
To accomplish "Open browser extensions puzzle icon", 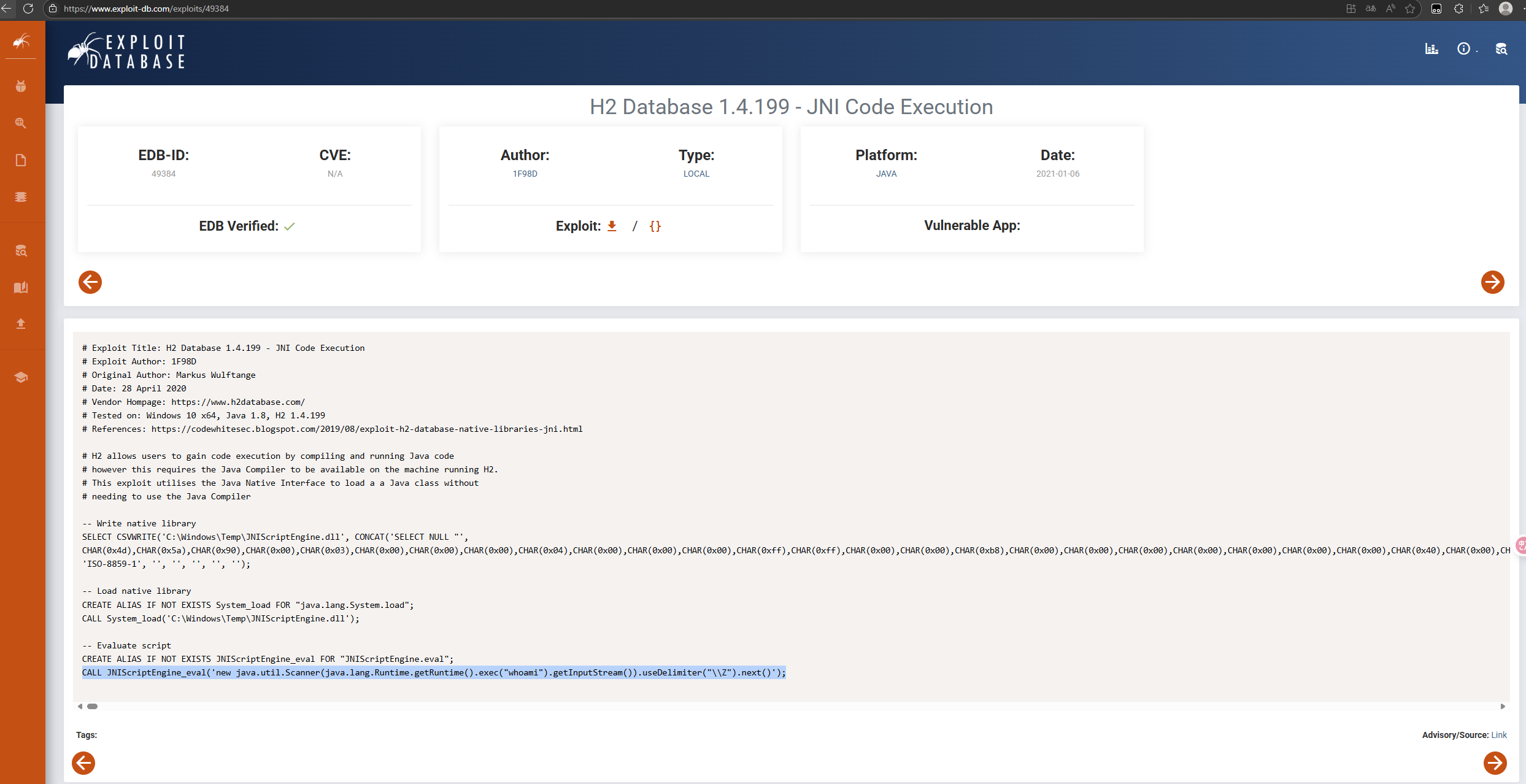I will click(x=1459, y=9).
